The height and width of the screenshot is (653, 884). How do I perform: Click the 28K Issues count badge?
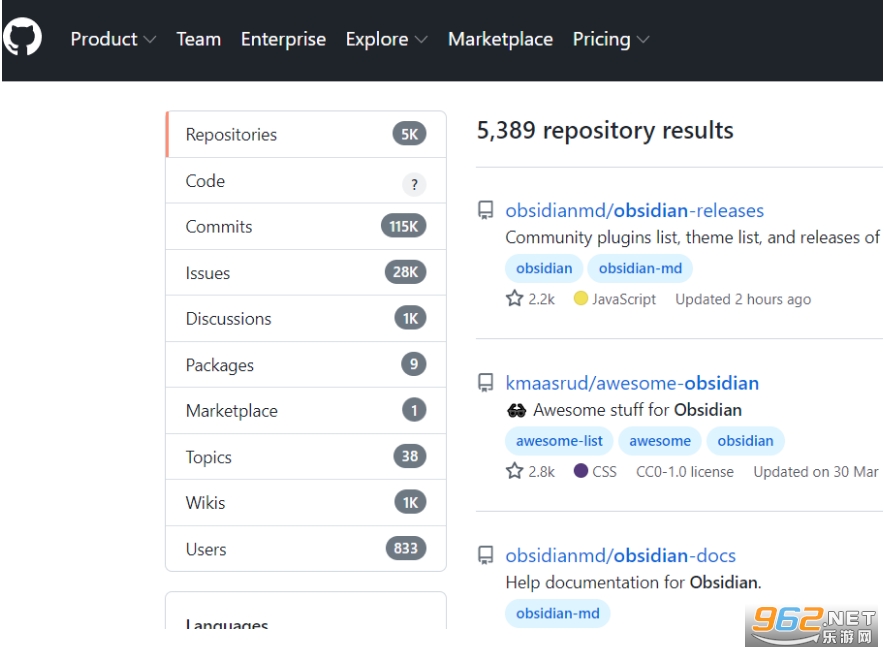[405, 272]
